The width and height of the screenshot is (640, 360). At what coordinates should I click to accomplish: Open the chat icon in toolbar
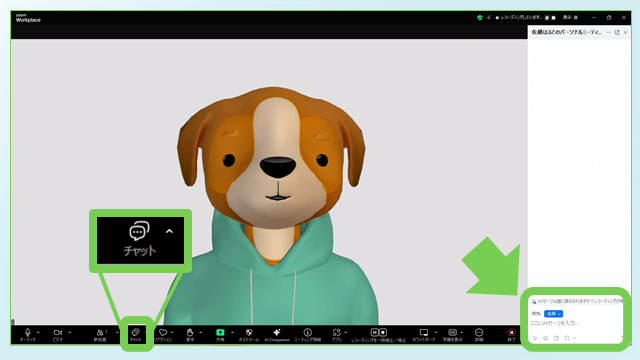click(x=136, y=335)
